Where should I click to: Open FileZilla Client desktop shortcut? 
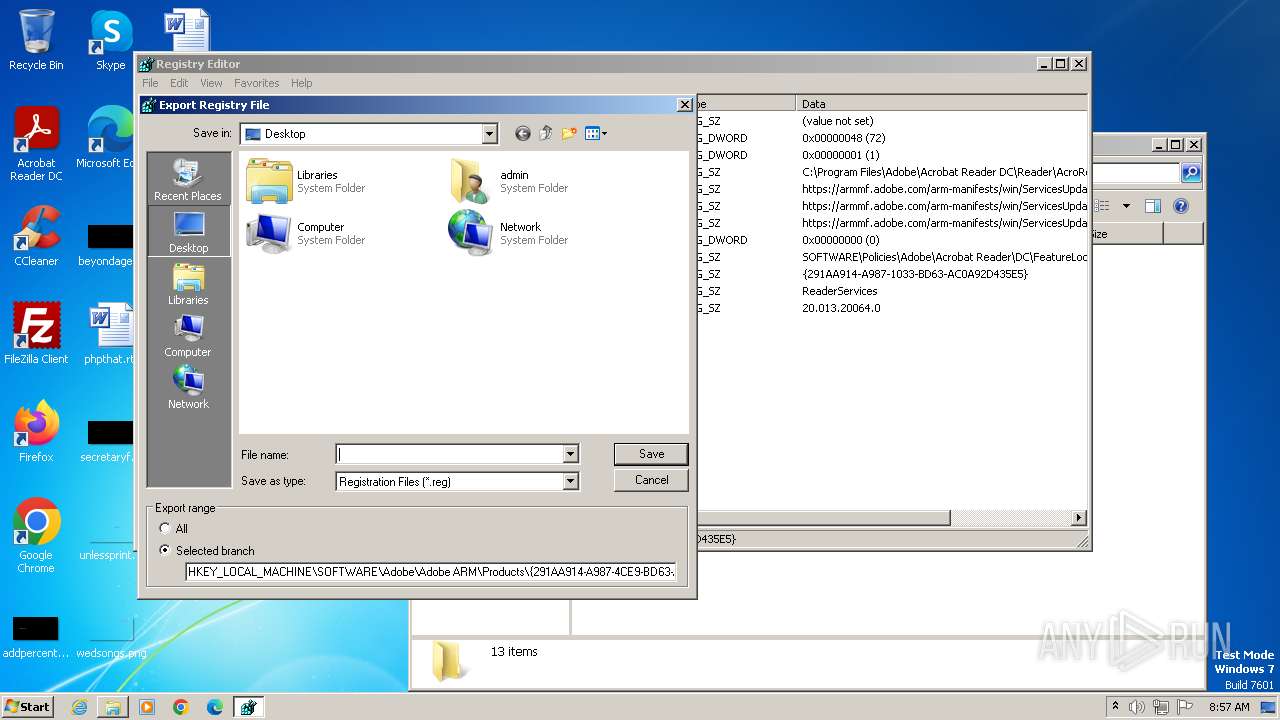coord(36,333)
